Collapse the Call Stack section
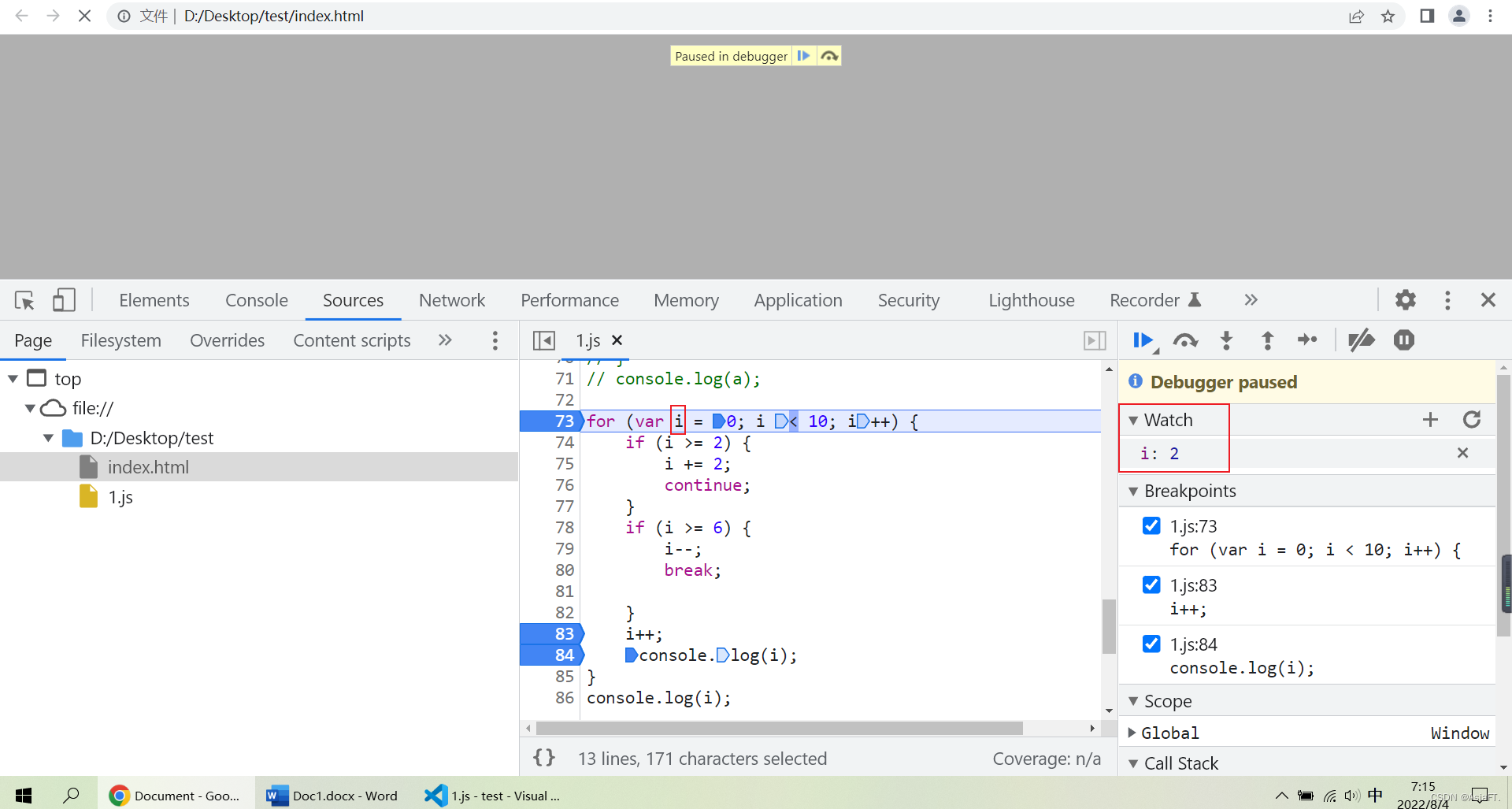 pyautogui.click(x=1133, y=763)
